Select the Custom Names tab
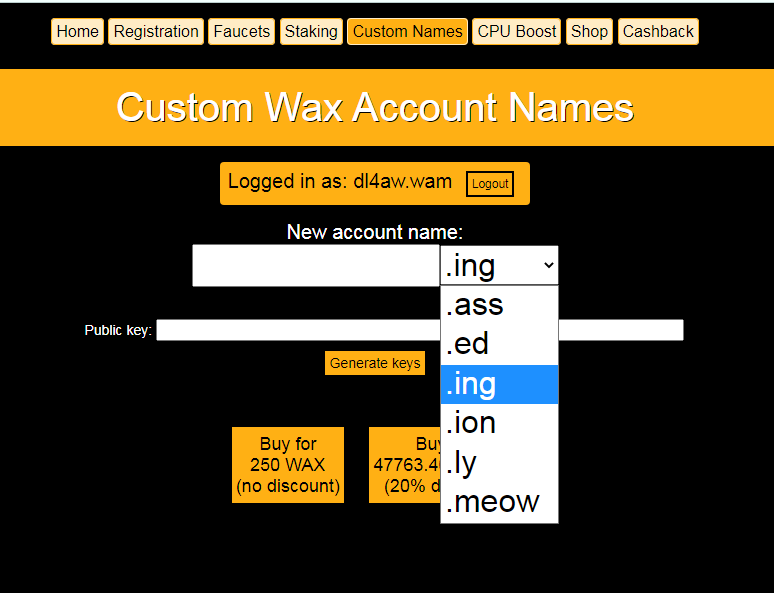774x593 pixels. click(x=407, y=32)
